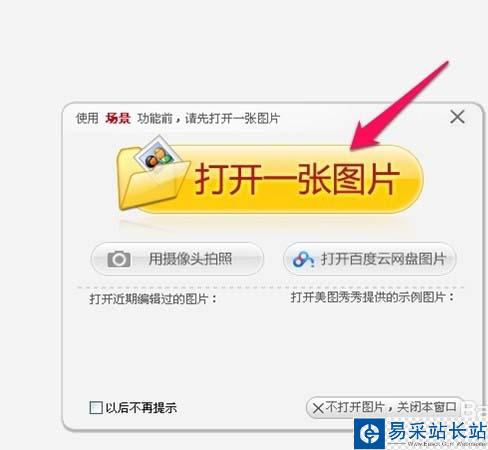Screen dimensions: 488x450
Task: Click the 易采站长站 watermark text
Action: point(437,430)
